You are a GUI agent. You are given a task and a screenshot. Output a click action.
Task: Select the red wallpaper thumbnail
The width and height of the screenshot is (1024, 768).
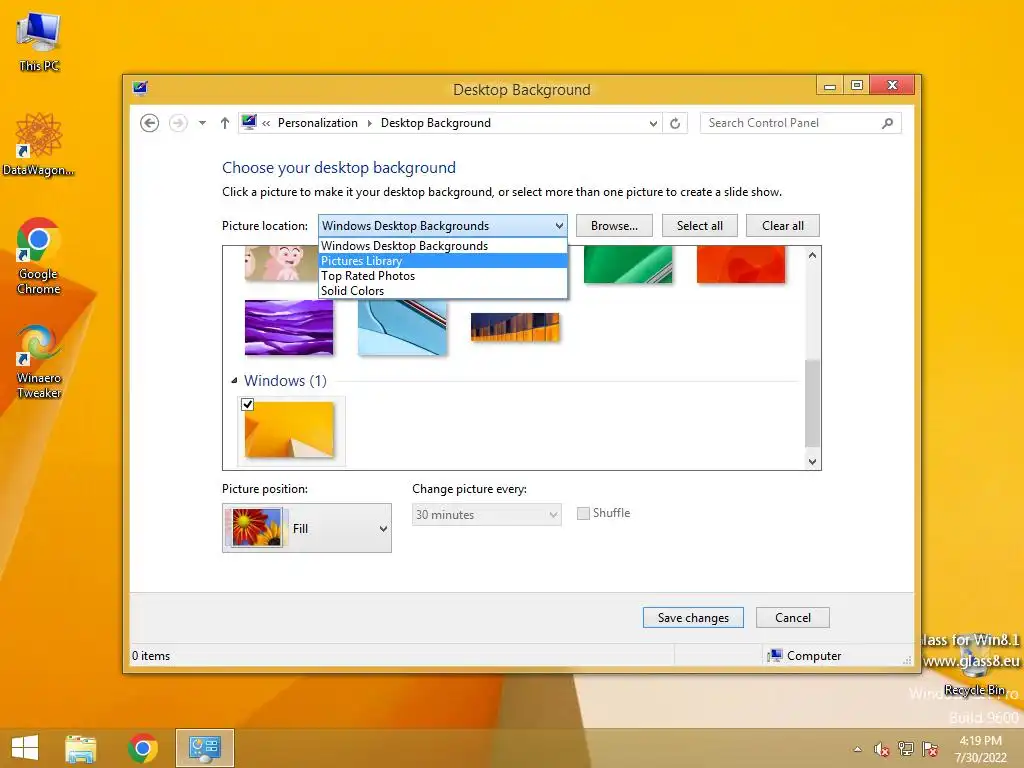(741, 264)
